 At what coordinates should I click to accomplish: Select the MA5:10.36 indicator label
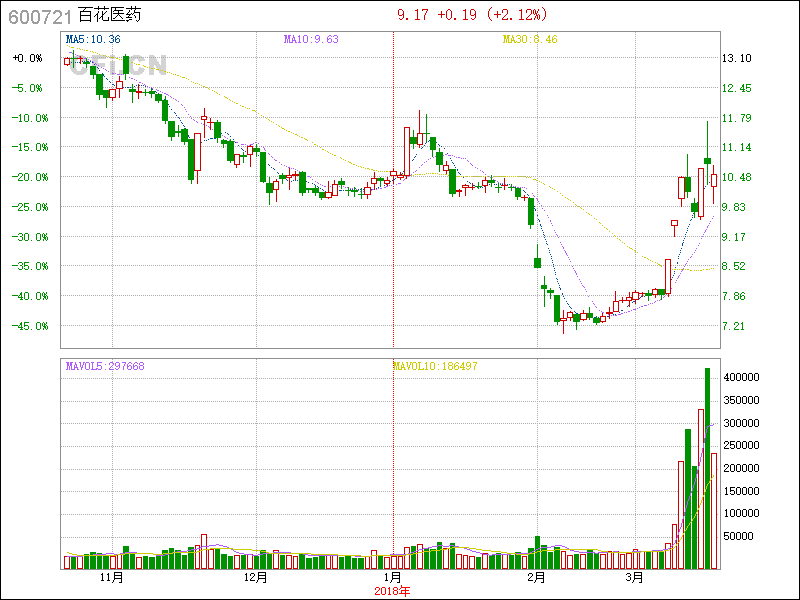coord(93,39)
